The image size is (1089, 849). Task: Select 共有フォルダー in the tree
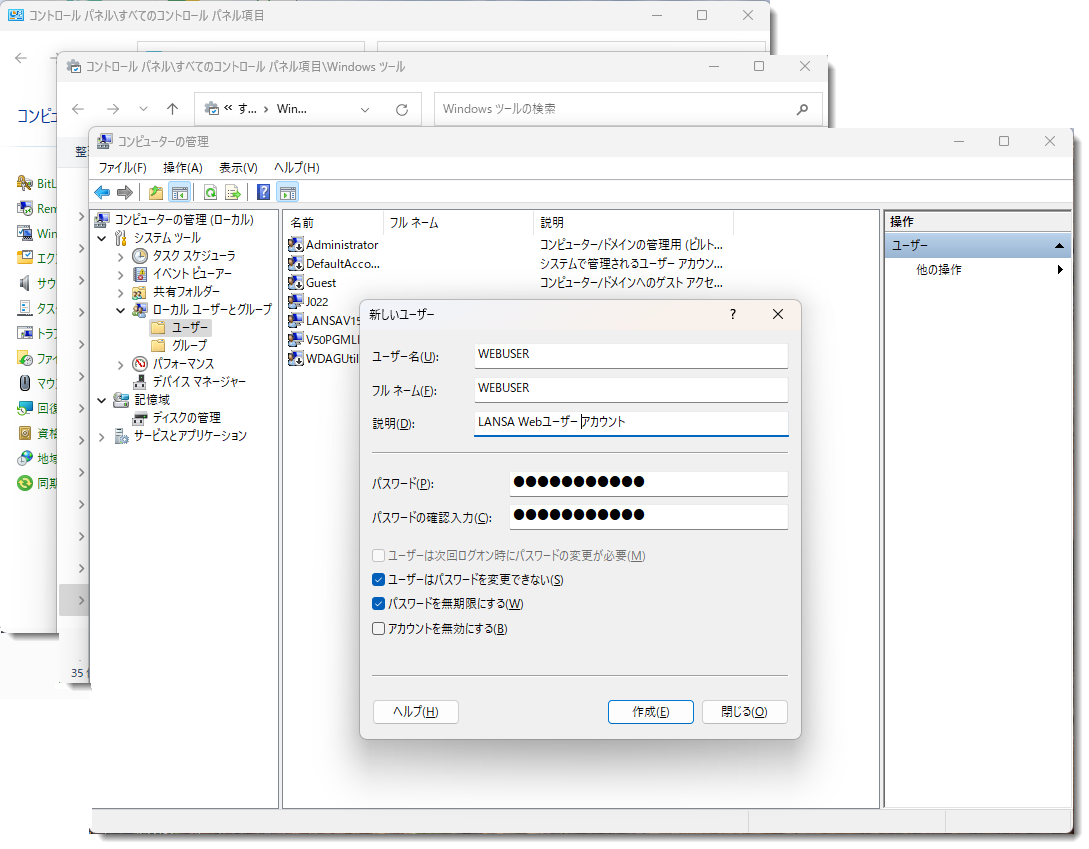pyautogui.click(x=186, y=292)
